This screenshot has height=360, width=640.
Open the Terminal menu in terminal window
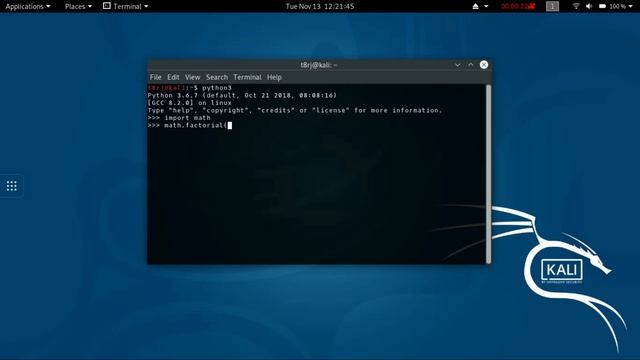(247, 77)
